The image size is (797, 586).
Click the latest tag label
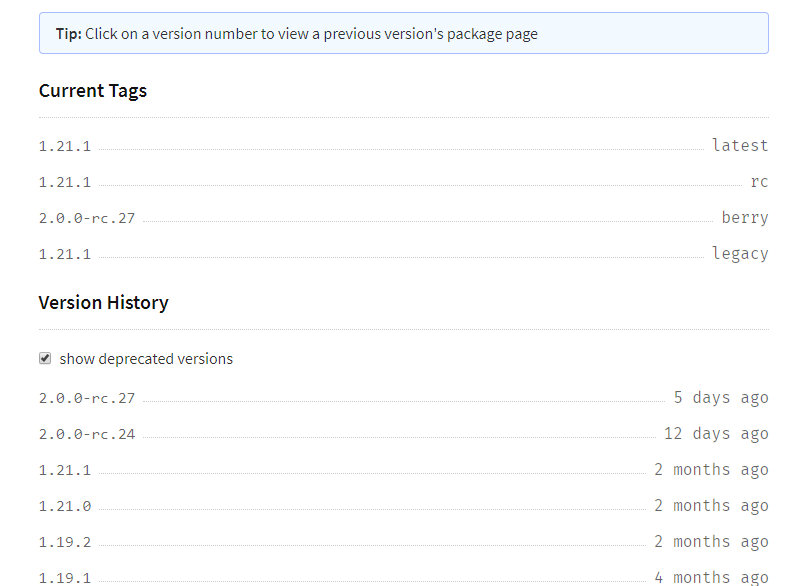[740, 146]
